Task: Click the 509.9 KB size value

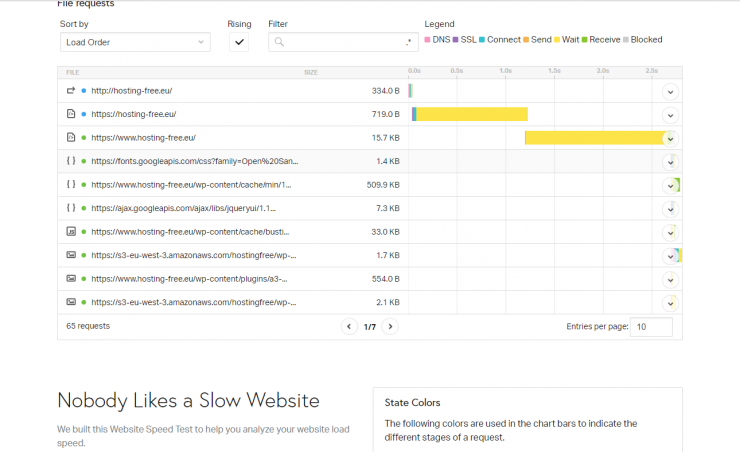Action: pyautogui.click(x=383, y=185)
